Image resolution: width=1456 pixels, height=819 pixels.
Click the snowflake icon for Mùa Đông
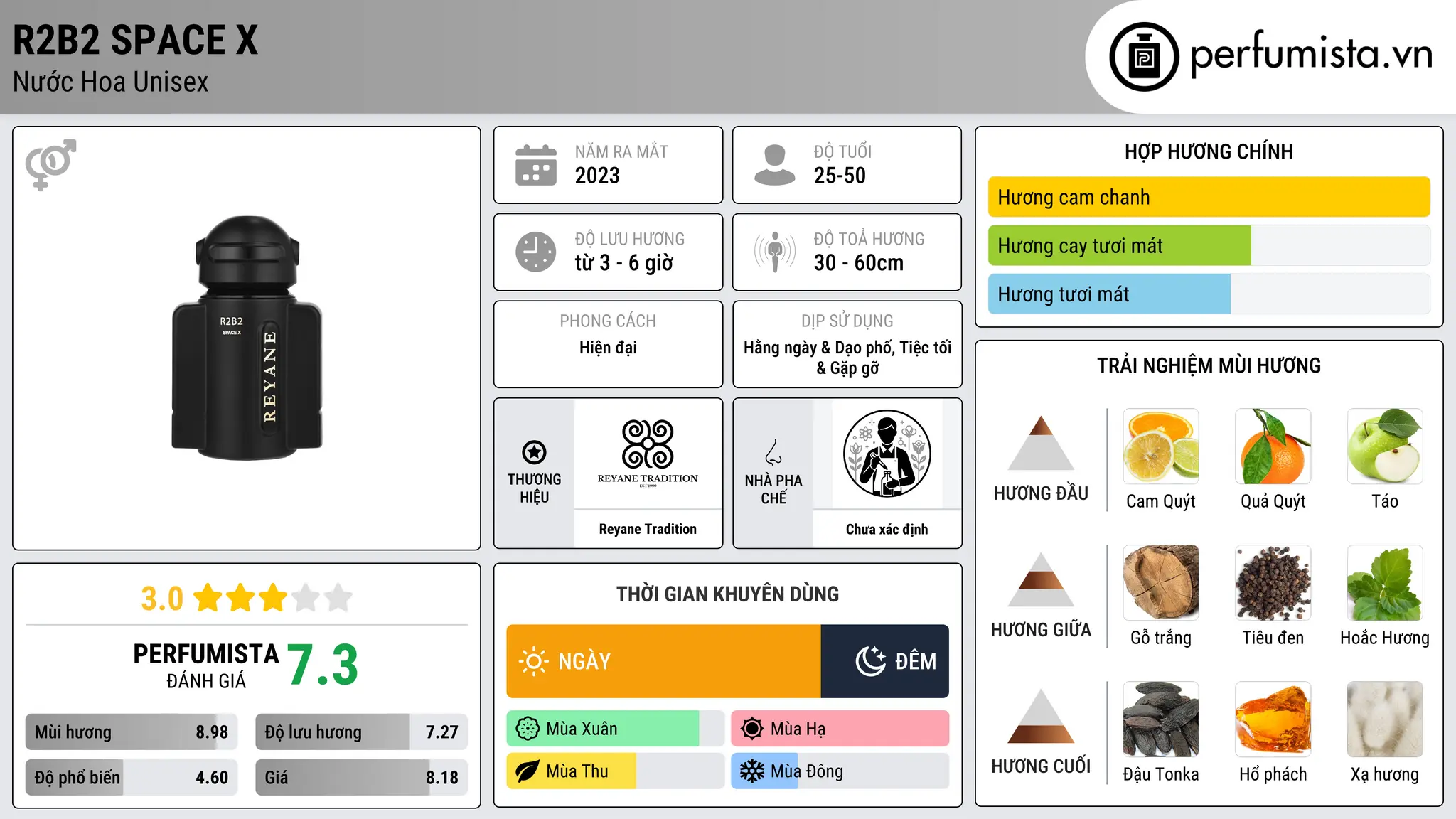tap(751, 771)
